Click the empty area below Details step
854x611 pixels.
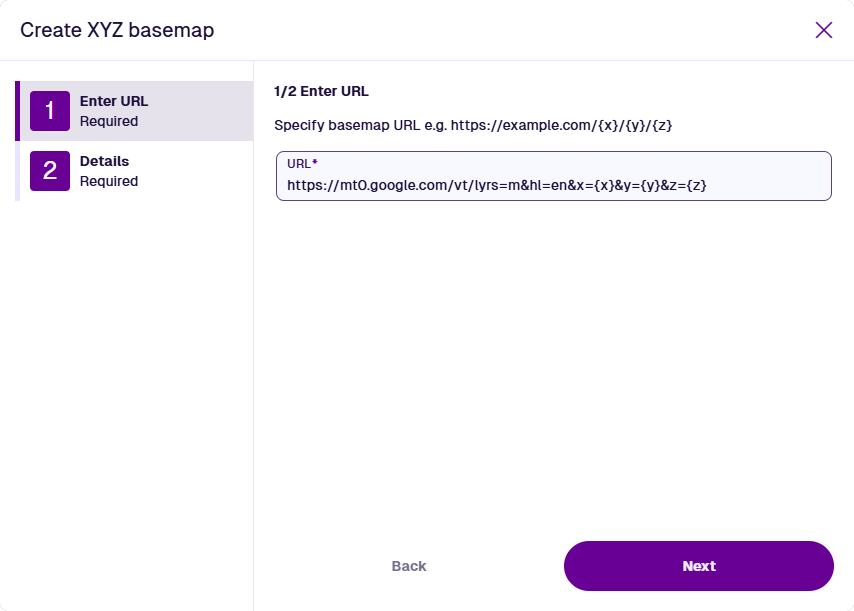pyautogui.click(x=127, y=380)
